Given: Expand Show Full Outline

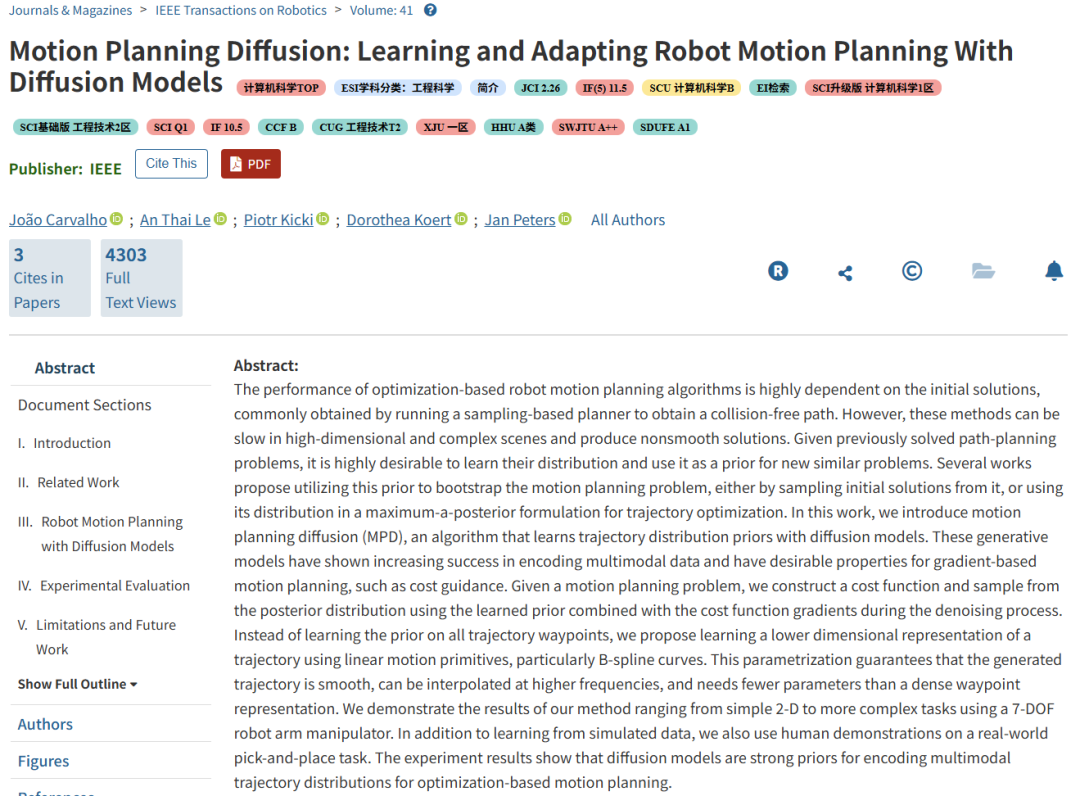Looking at the screenshot, I should tap(77, 684).
